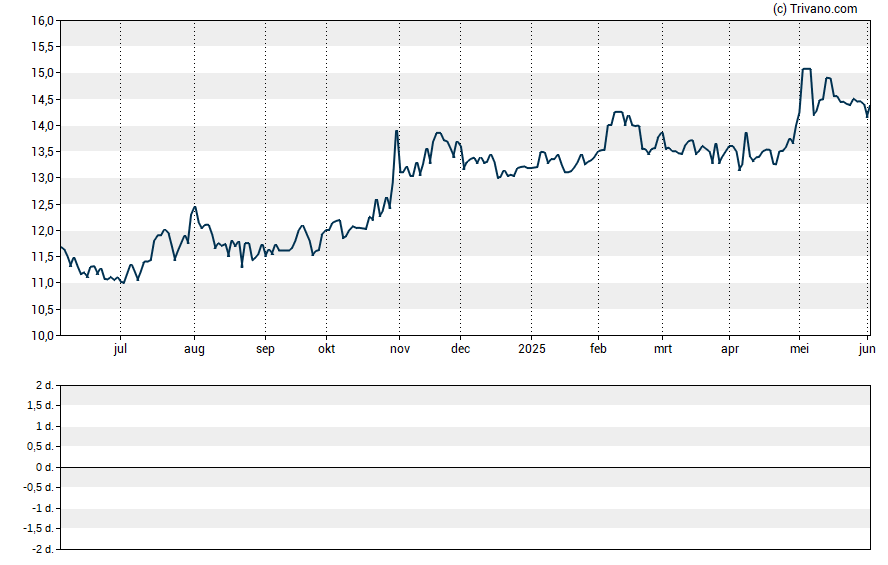
Task: Select the 'sep' axis label
Action: pos(265,349)
